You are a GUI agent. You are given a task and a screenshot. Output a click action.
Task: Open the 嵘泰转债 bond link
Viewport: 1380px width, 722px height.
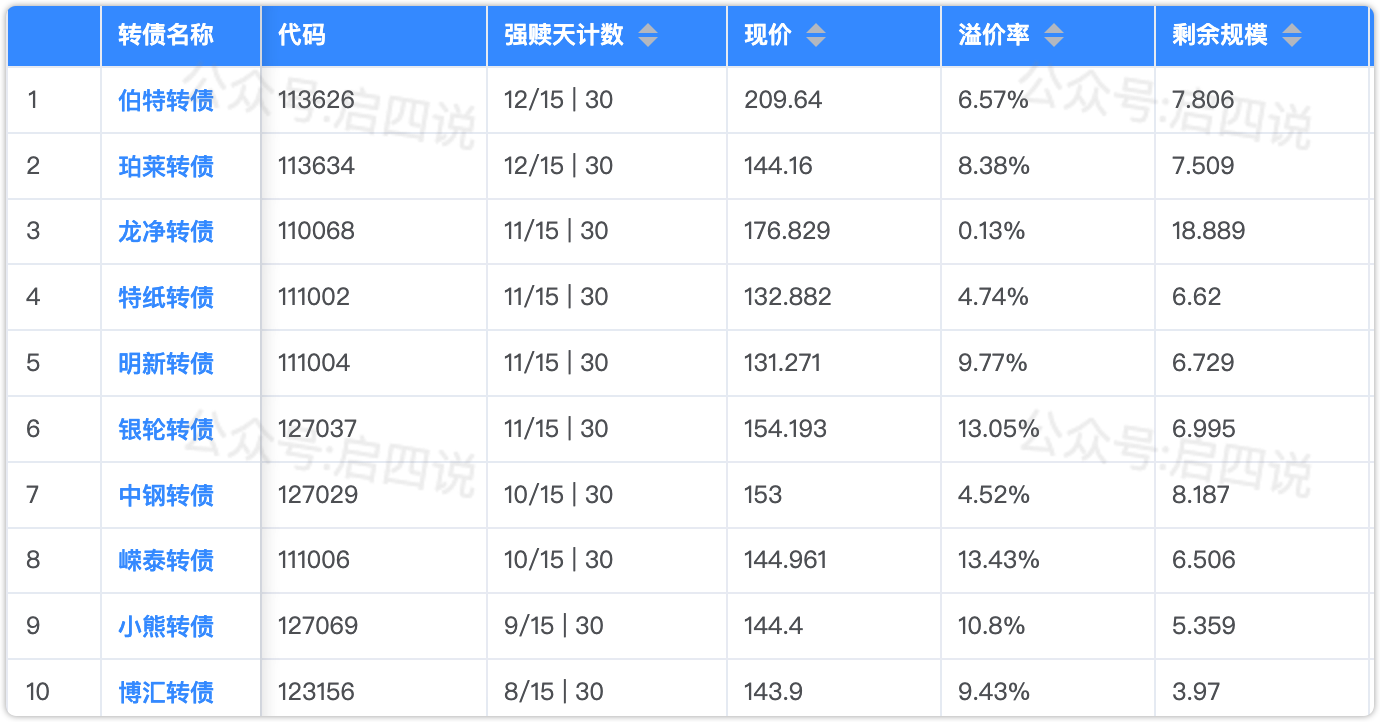coord(166,560)
